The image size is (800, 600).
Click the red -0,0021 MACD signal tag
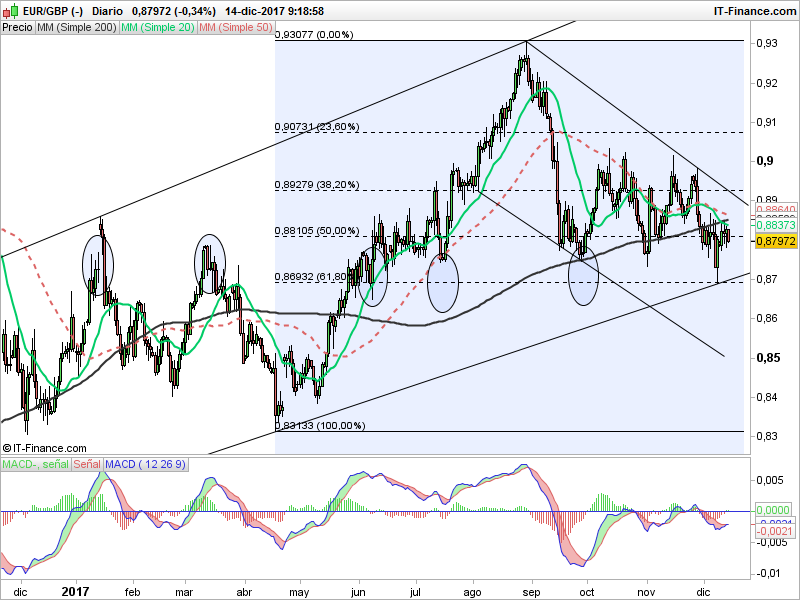[774, 531]
